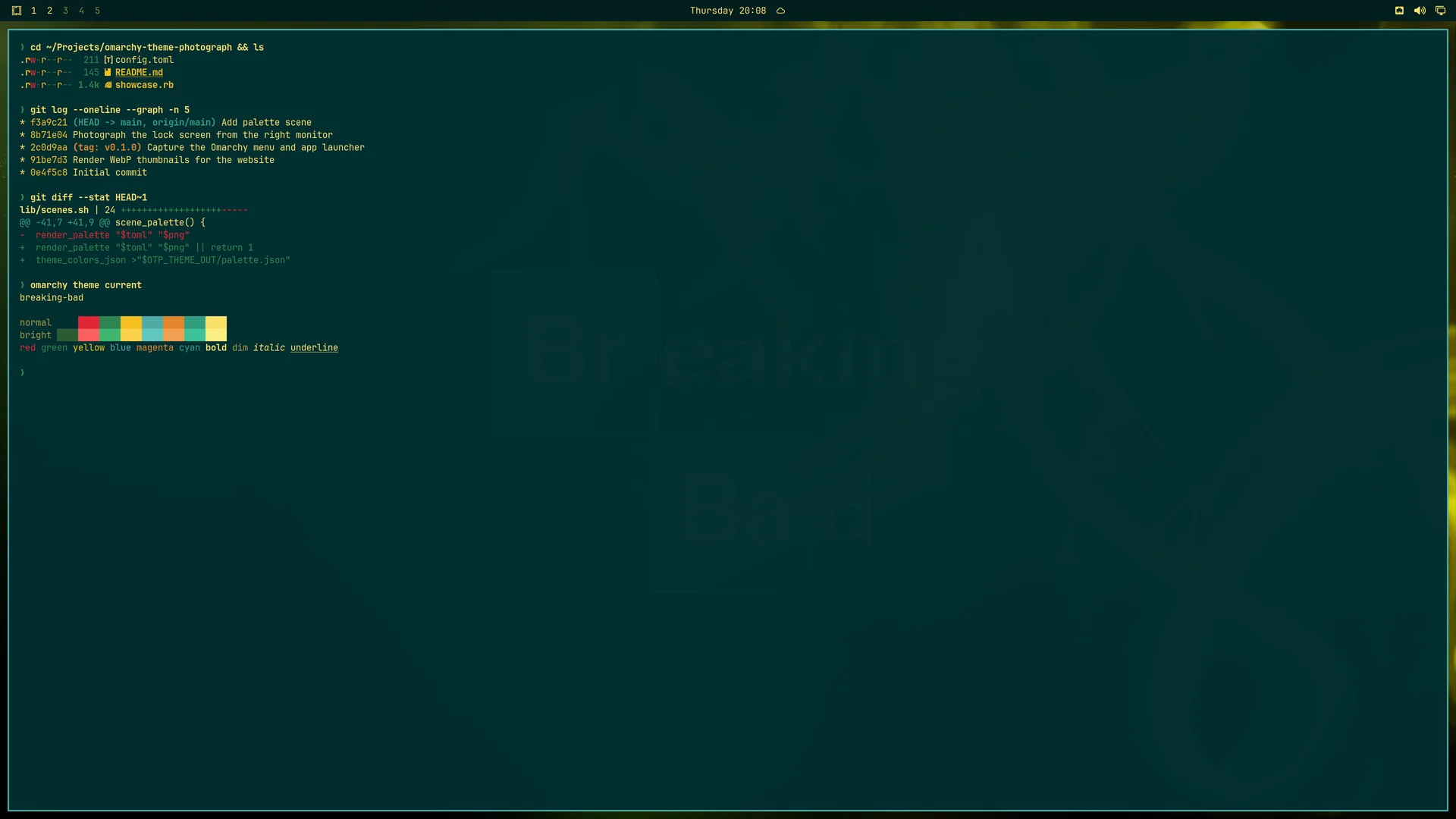The width and height of the screenshot is (1456, 819).
Task: Click the ethernet network icon in tray
Action: [1399, 11]
